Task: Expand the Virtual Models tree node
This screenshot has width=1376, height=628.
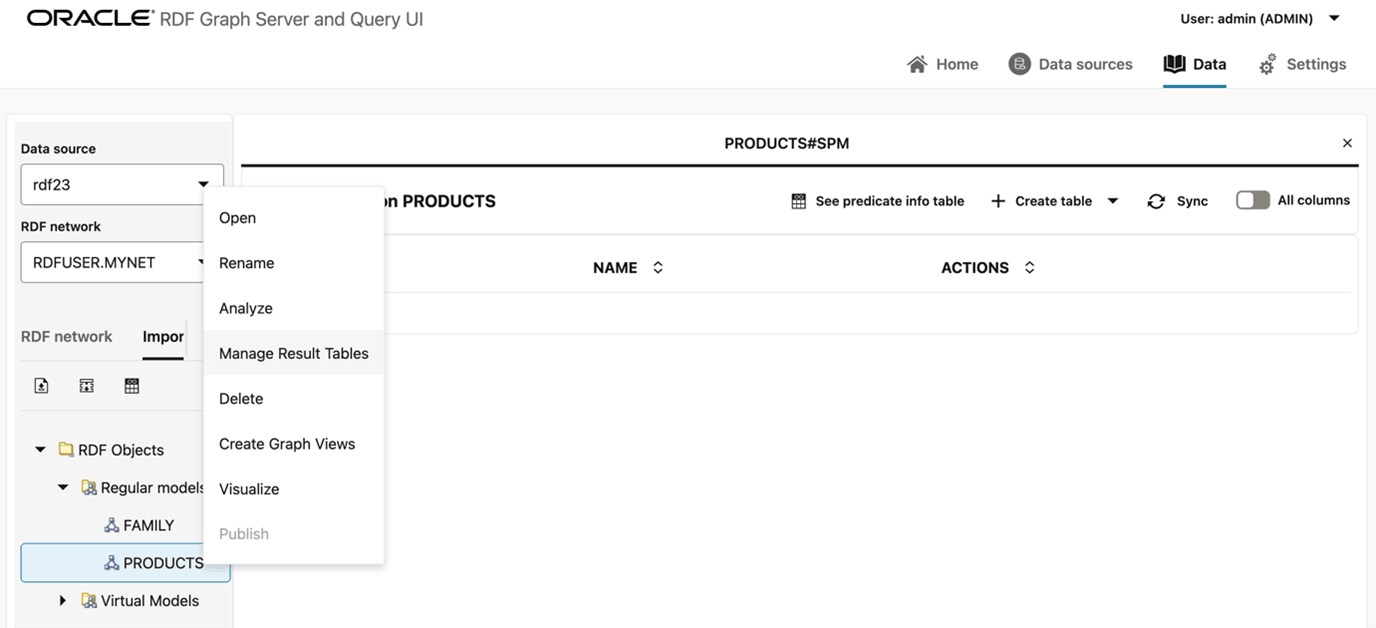Action: (x=63, y=601)
